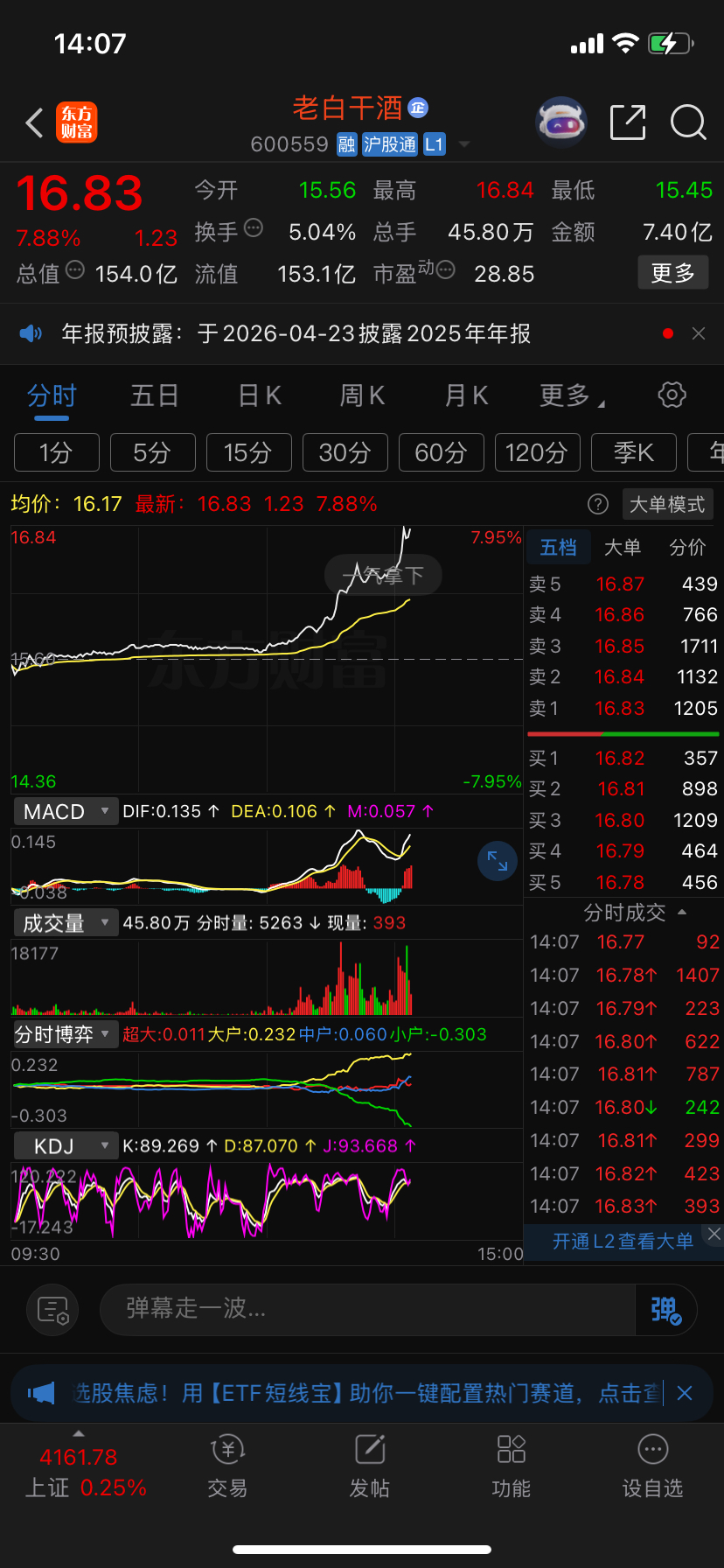Select the 五档 order book tab
This screenshot has height=1568, width=724.
pos(558,548)
